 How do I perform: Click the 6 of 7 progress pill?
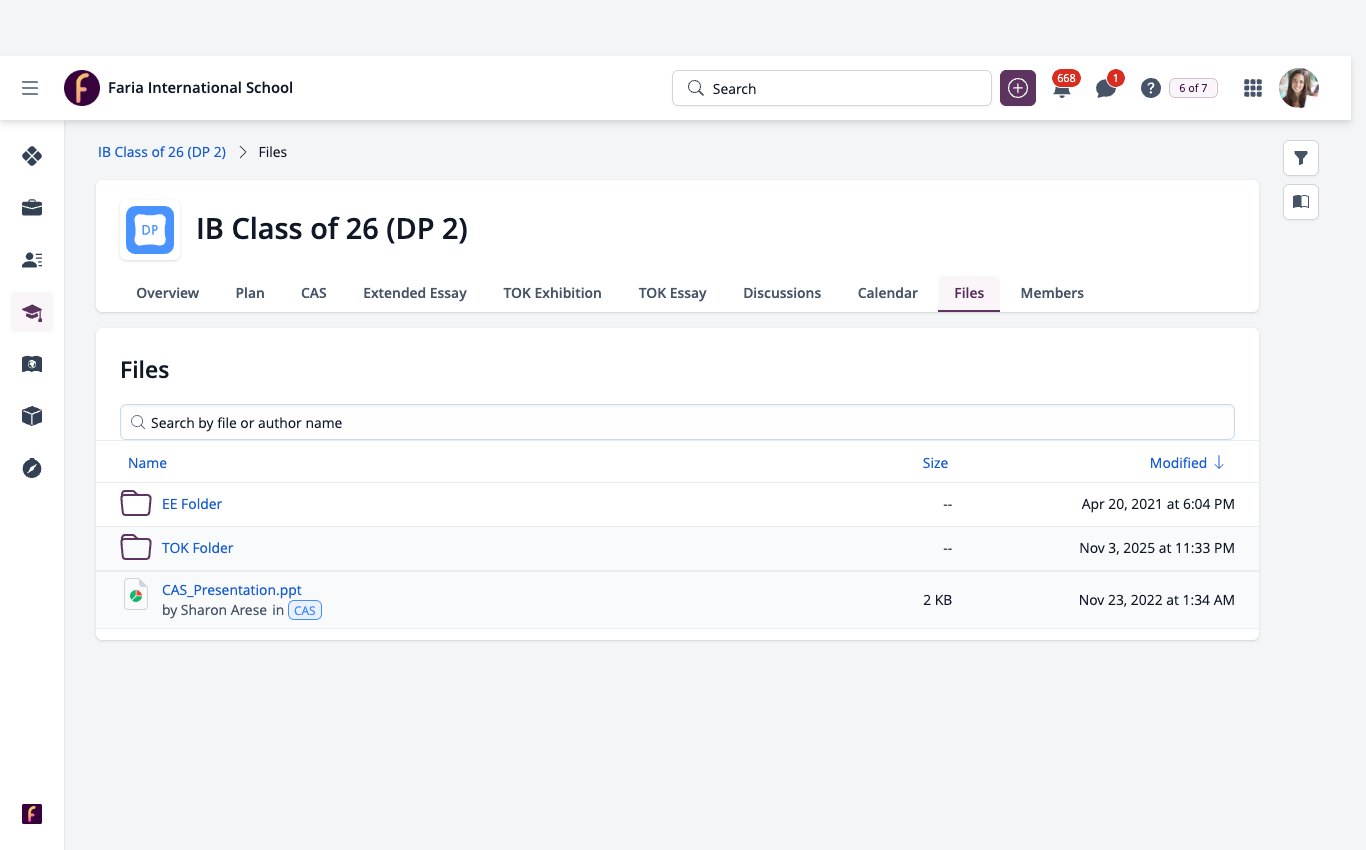tap(1193, 88)
